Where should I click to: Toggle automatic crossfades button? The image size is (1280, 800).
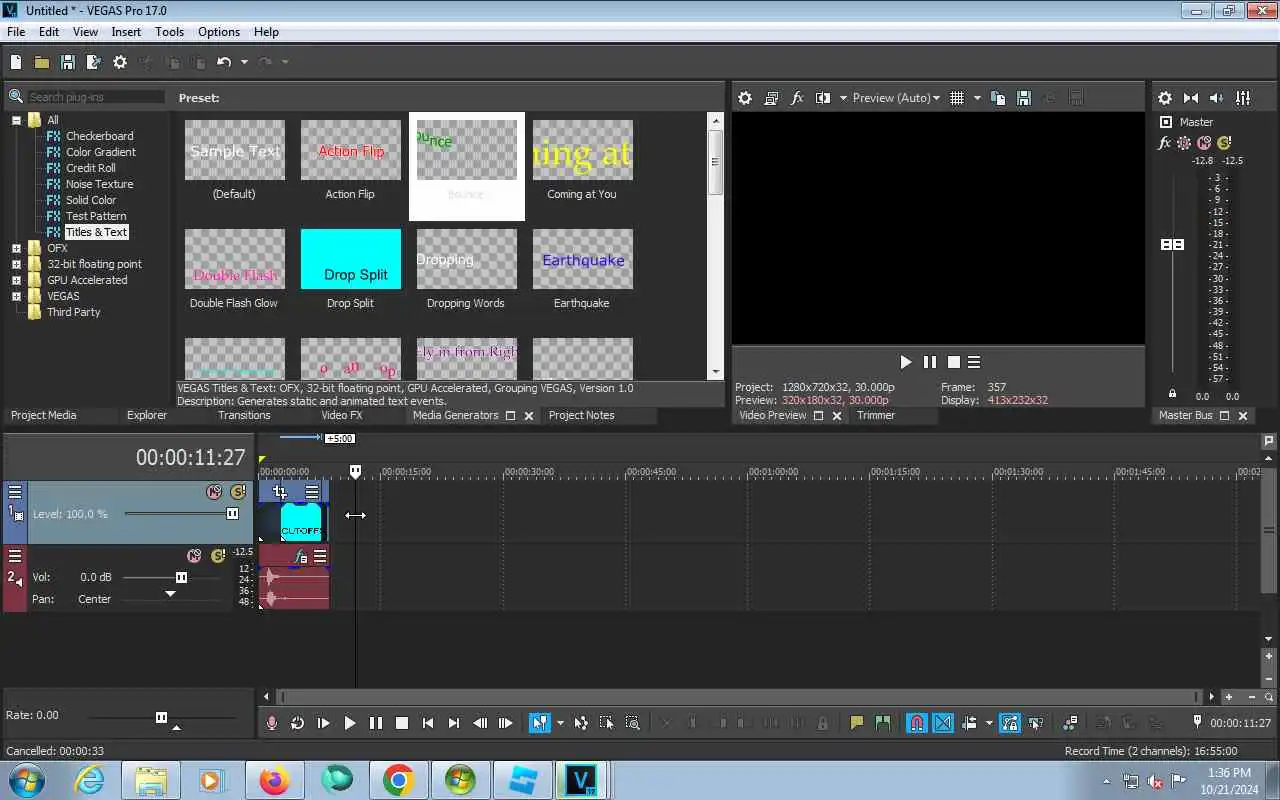[x=943, y=723]
